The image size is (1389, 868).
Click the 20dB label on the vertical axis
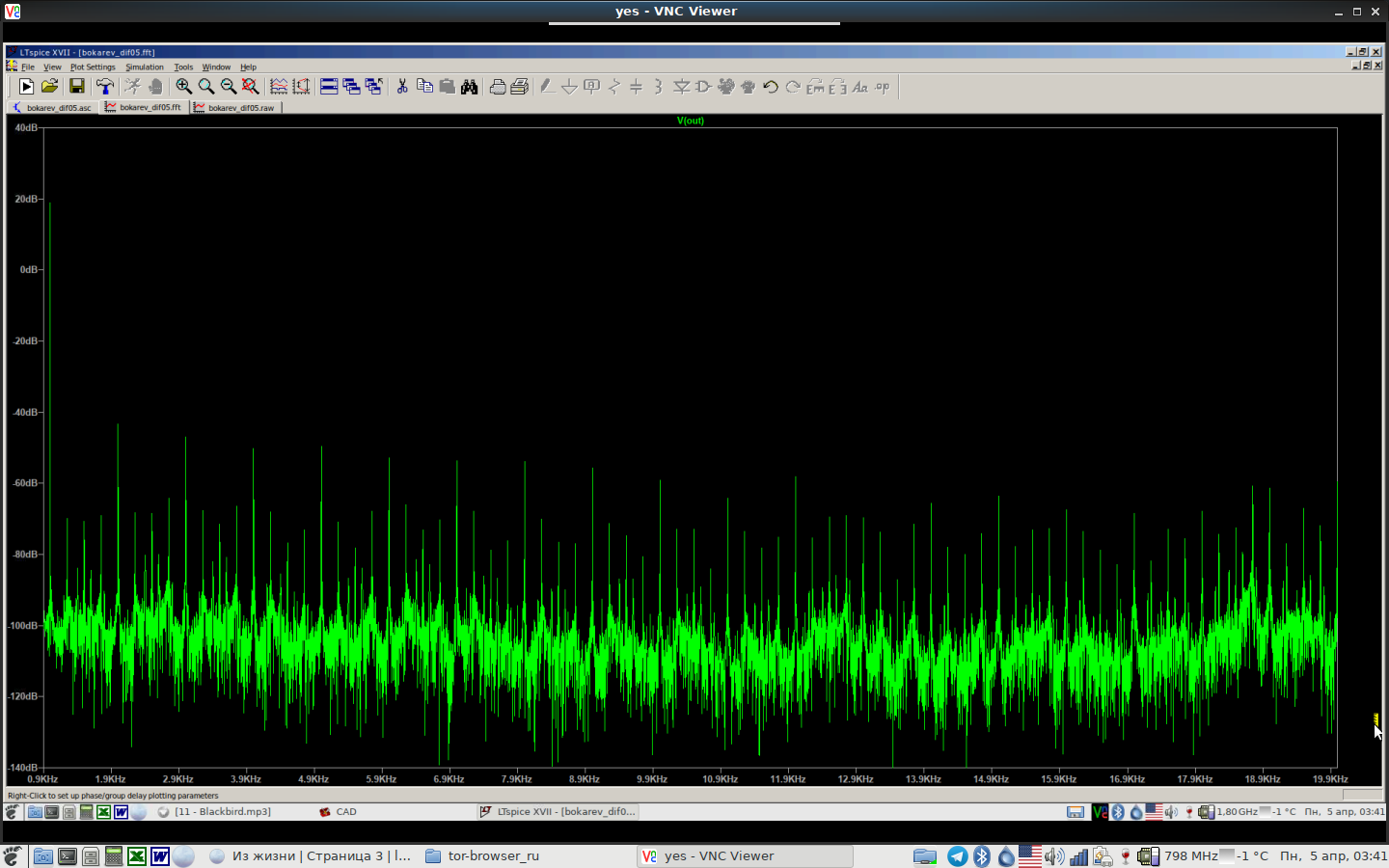(x=26, y=199)
